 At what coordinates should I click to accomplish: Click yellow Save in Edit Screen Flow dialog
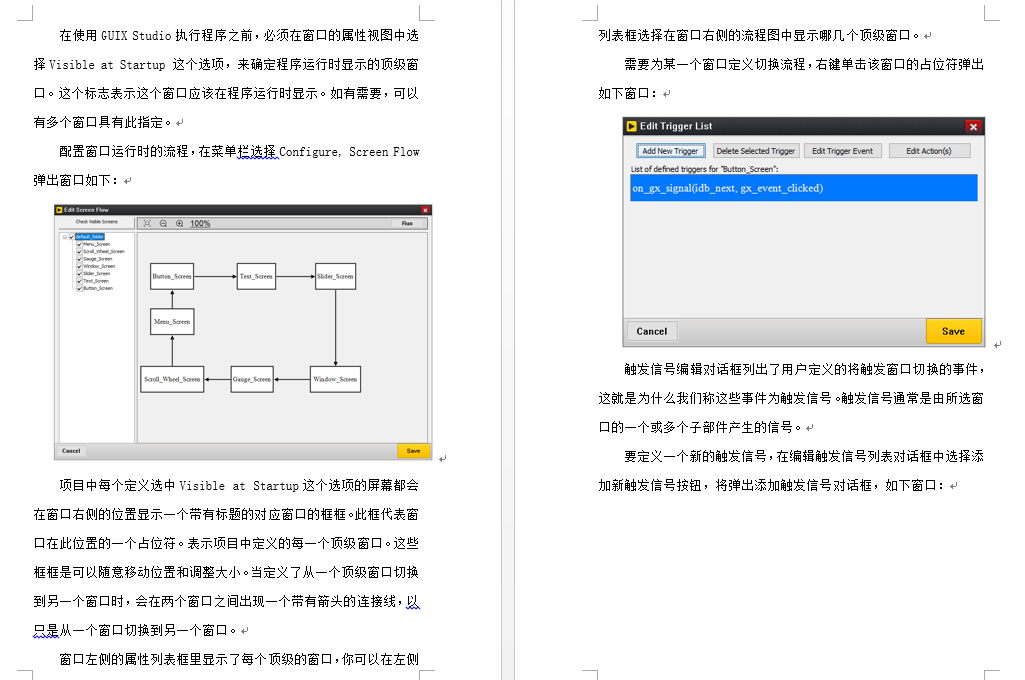[413, 451]
